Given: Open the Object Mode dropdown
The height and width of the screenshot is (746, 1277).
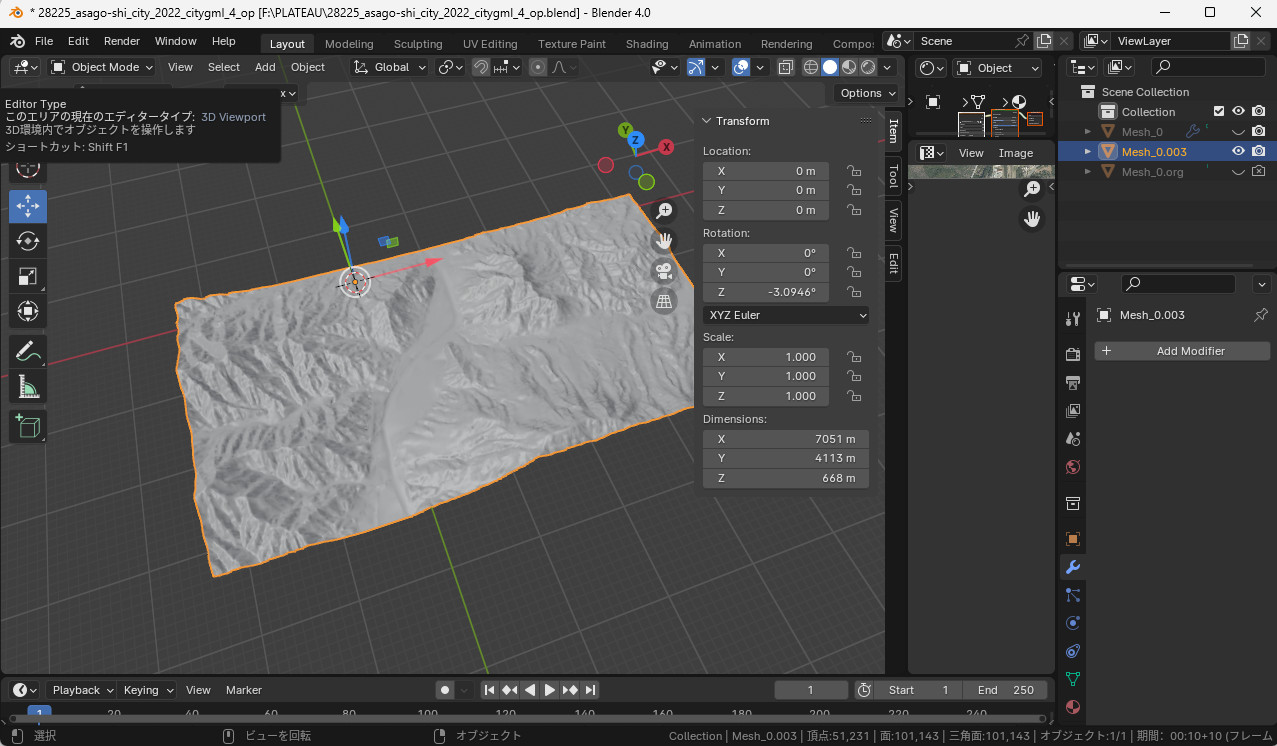Looking at the screenshot, I should [102, 67].
